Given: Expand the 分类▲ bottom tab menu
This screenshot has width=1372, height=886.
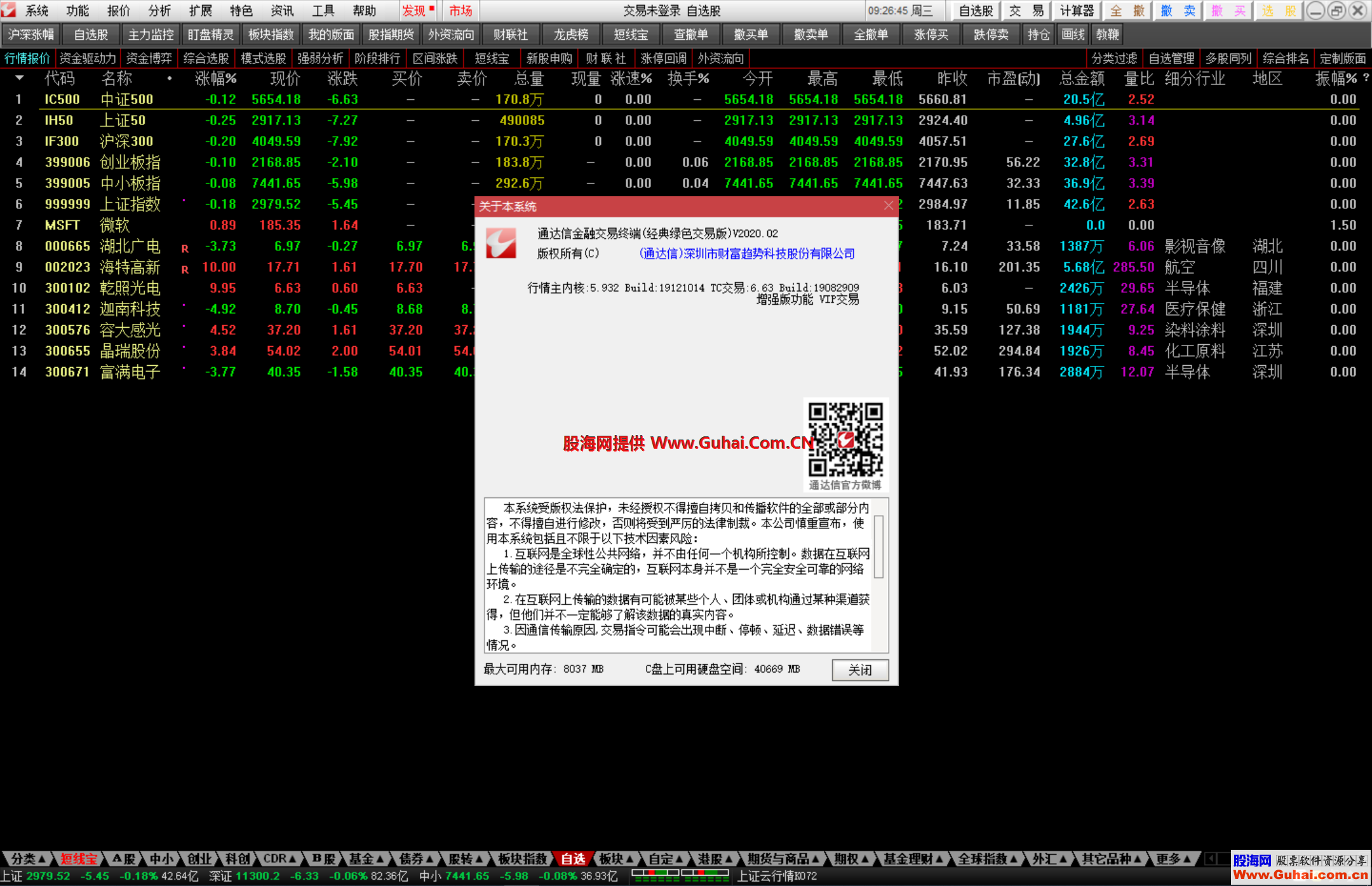Looking at the screenshot, I should click(x=28, y=859).
